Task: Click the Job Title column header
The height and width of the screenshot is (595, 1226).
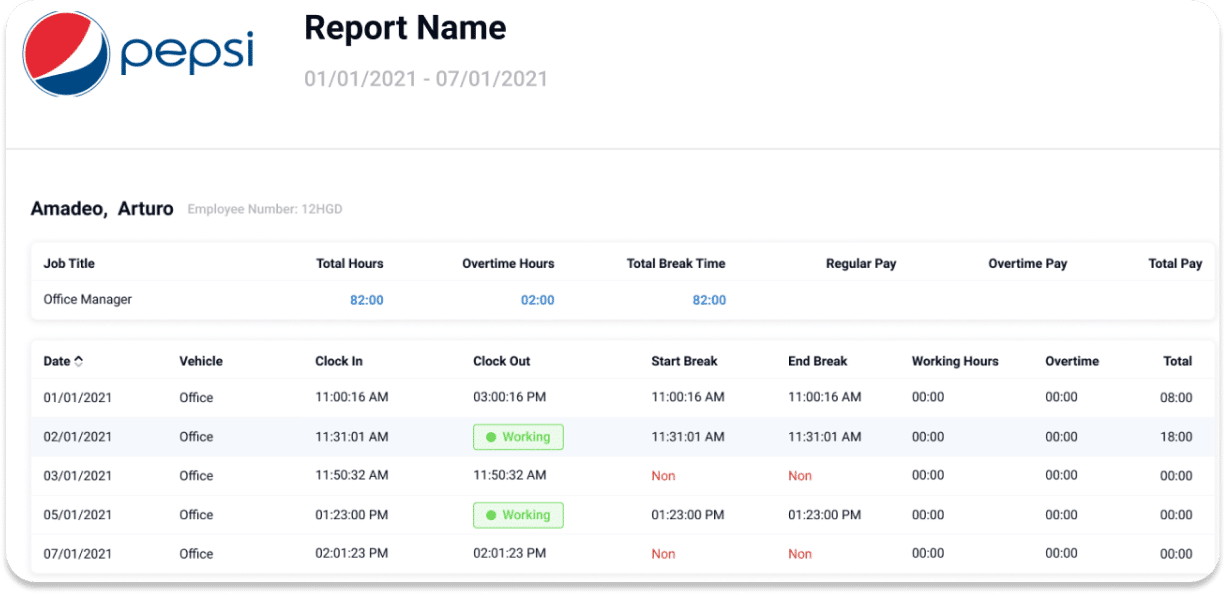Action: click(x=69, y=264)
